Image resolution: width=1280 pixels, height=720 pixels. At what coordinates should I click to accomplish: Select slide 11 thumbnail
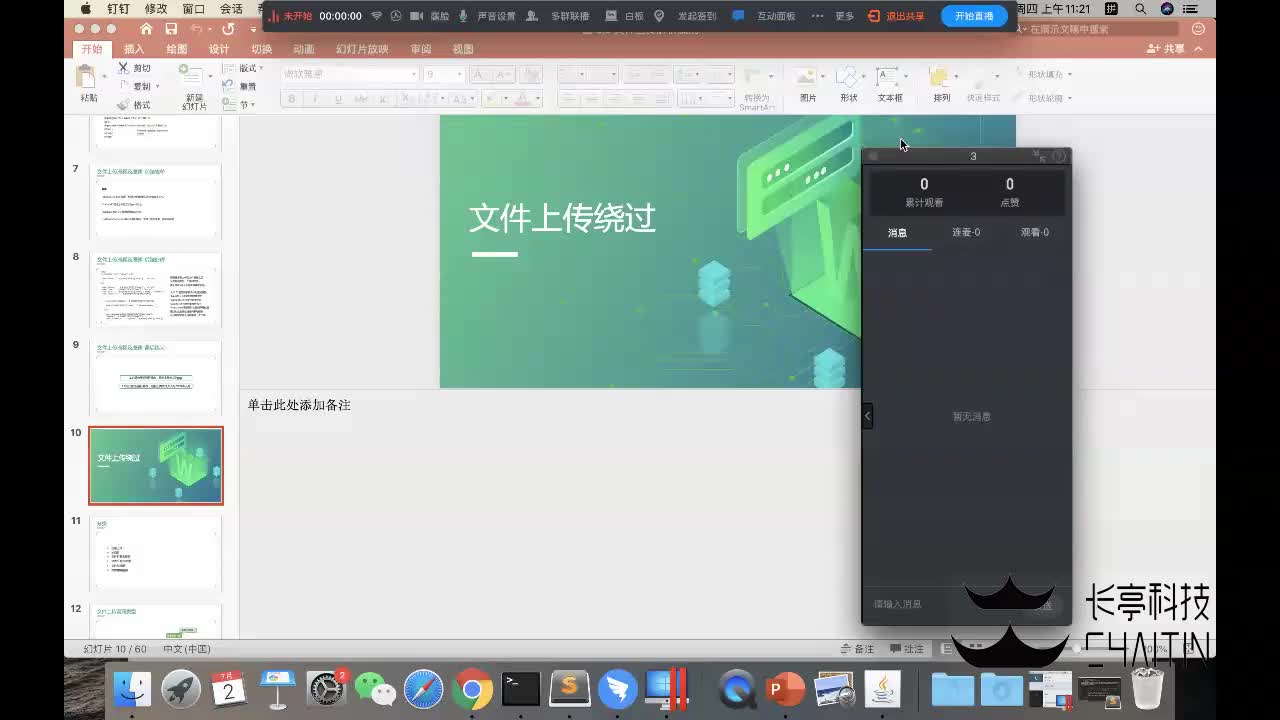click(155, 553)
